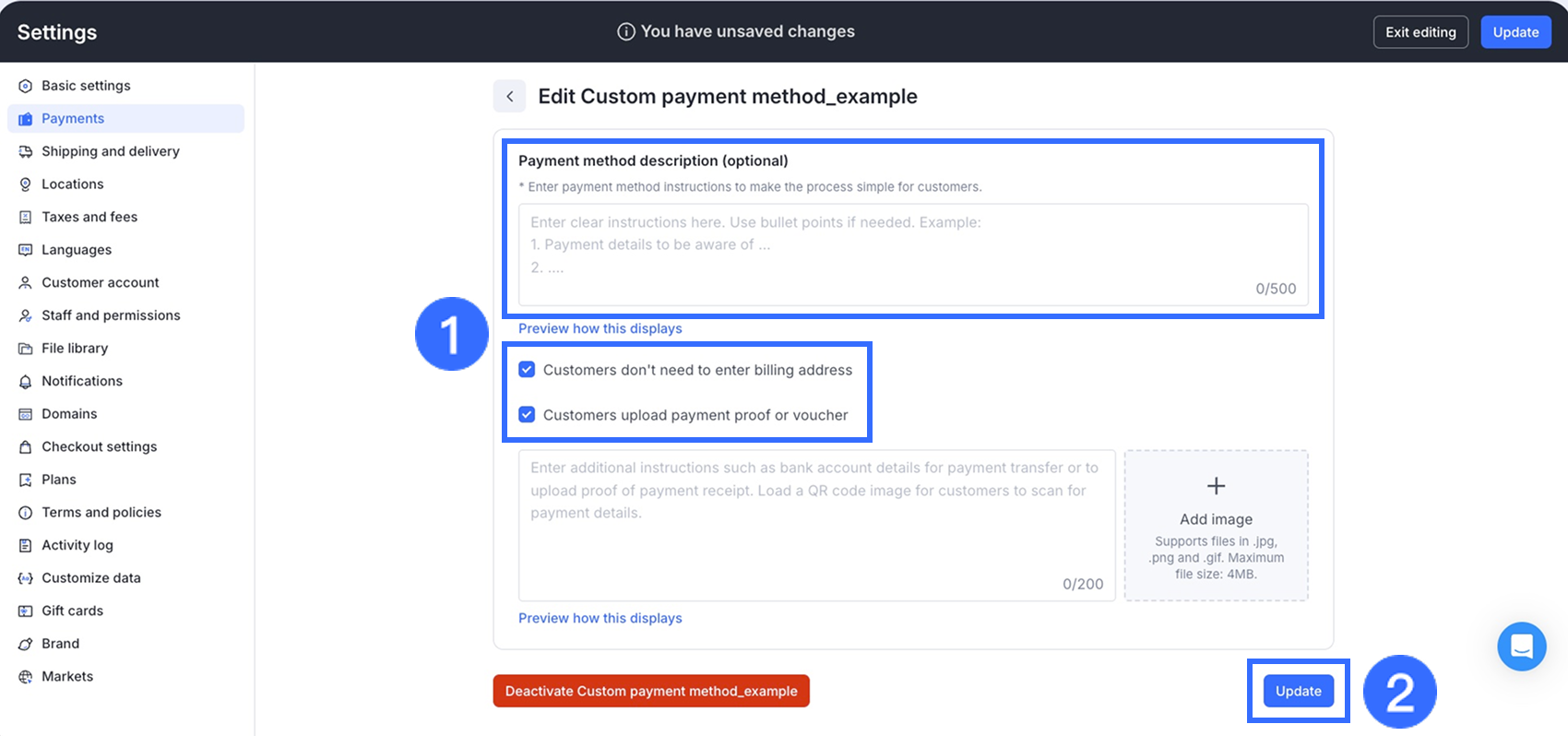The image size is (1568, 736).
Task: Click the Locations pin icon
Action: click(26, 184)
